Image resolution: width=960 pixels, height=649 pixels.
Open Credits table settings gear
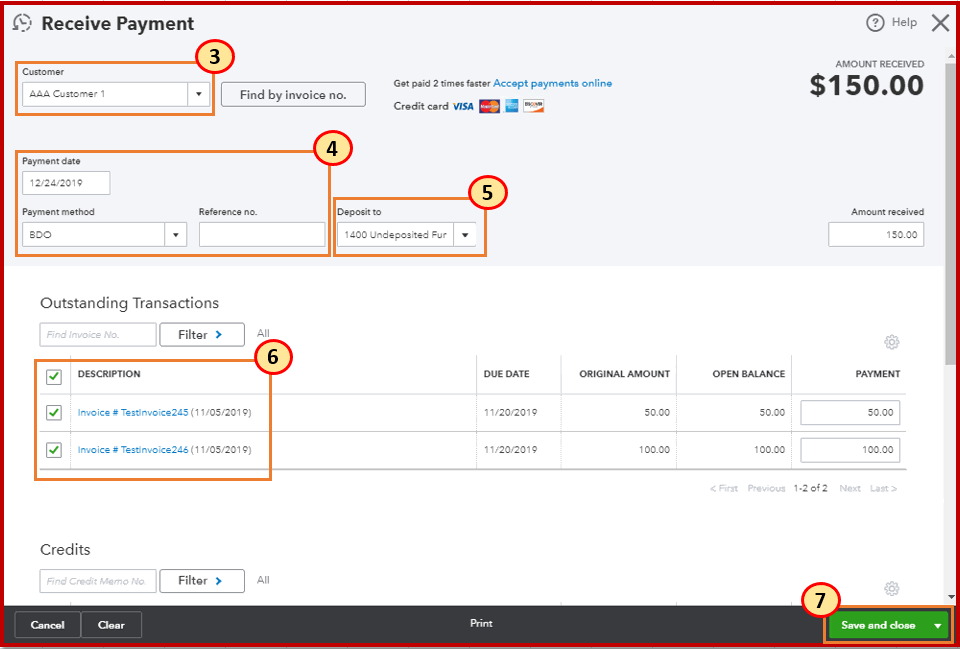coord(891,589)
